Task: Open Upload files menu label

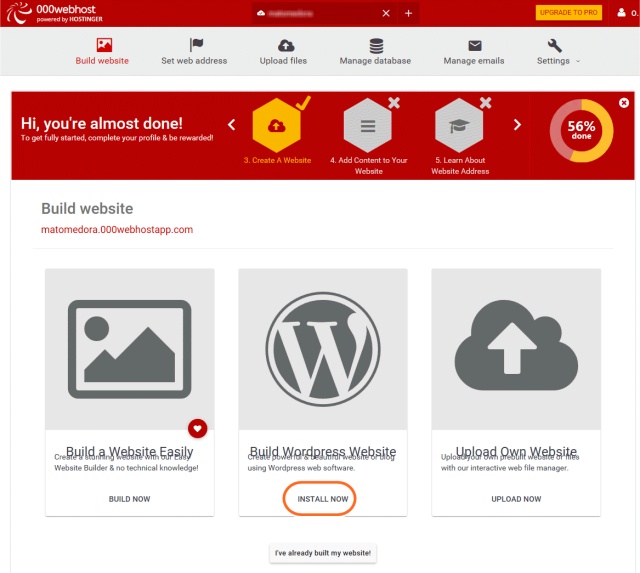Action: point(283,61)
